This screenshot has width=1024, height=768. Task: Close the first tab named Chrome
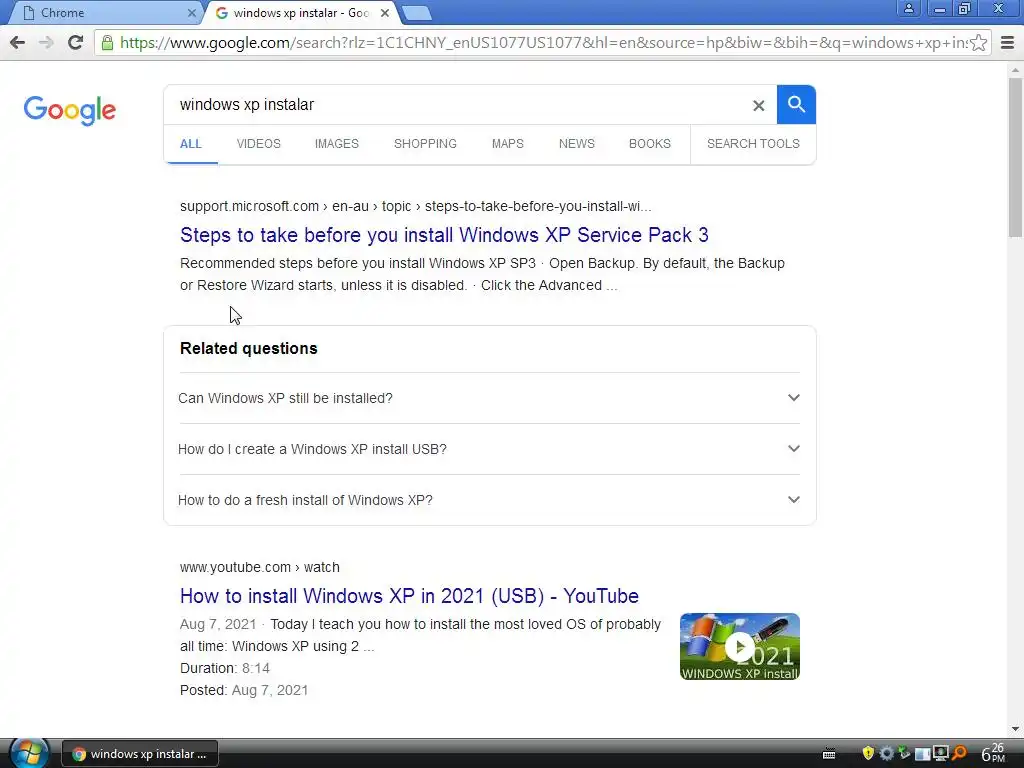pyautogui.click(x=191, y=13)
